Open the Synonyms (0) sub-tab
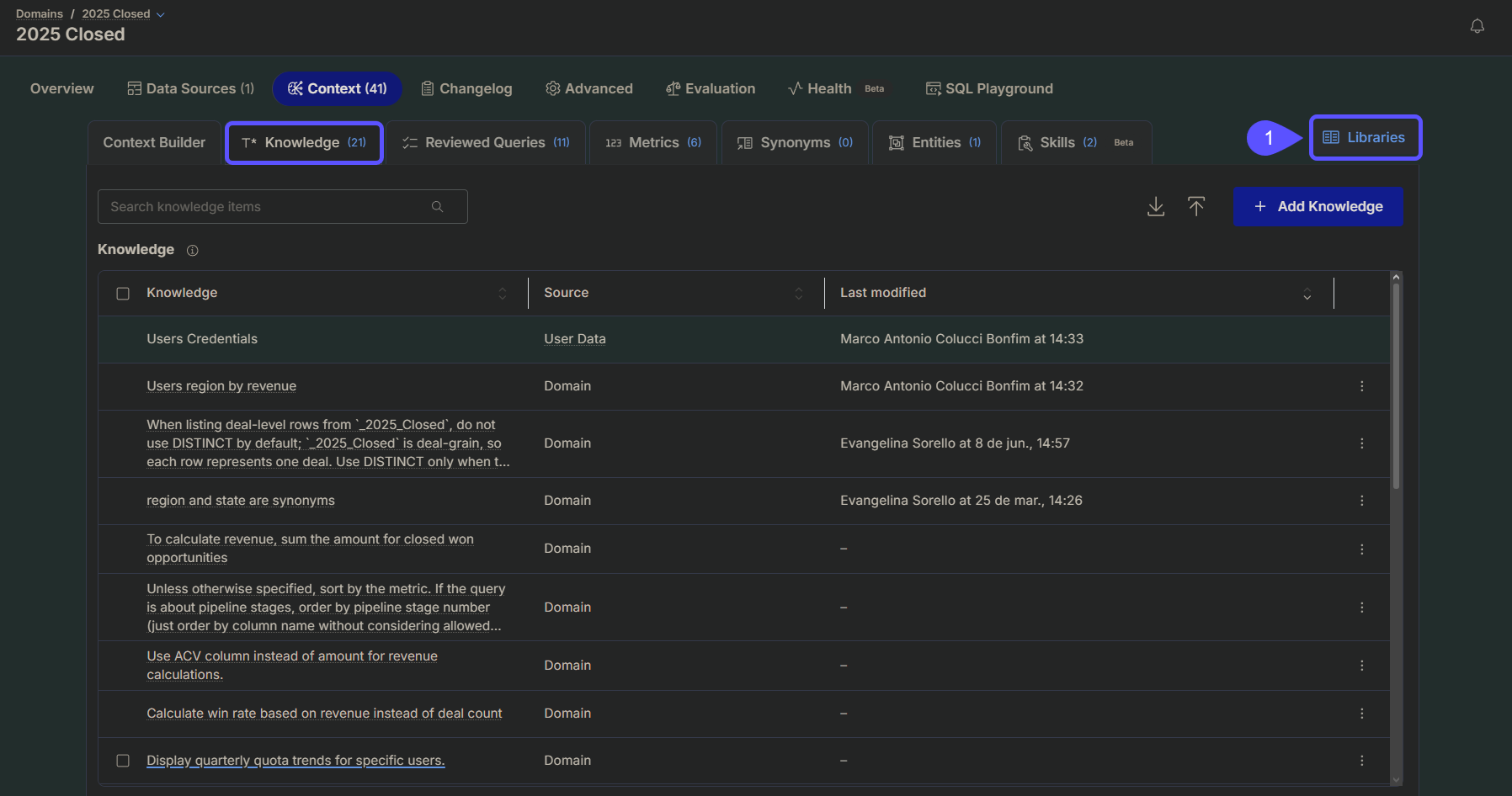Image resolution: width=1512 pixels, height=796 pixels. click(x=795, y=142)
